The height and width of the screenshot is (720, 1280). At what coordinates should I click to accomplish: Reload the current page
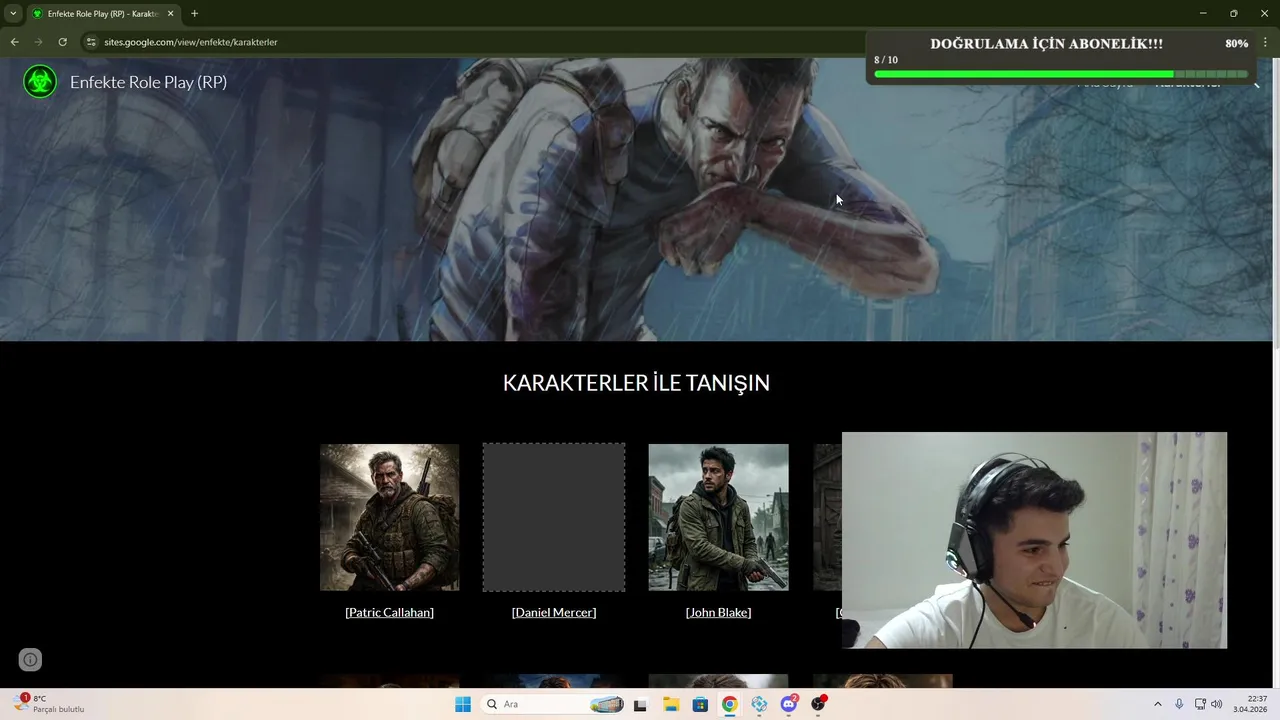[x=62, y=42]
